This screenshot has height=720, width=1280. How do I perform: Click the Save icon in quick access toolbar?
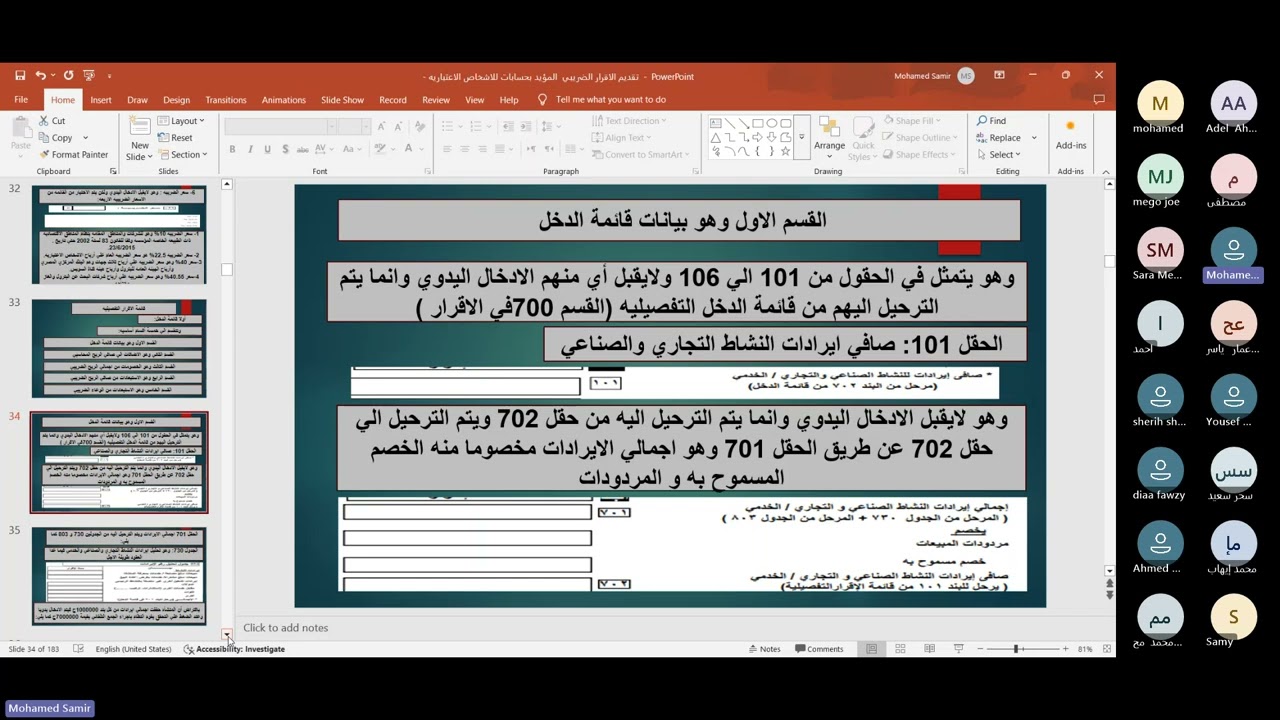(20, 75)
